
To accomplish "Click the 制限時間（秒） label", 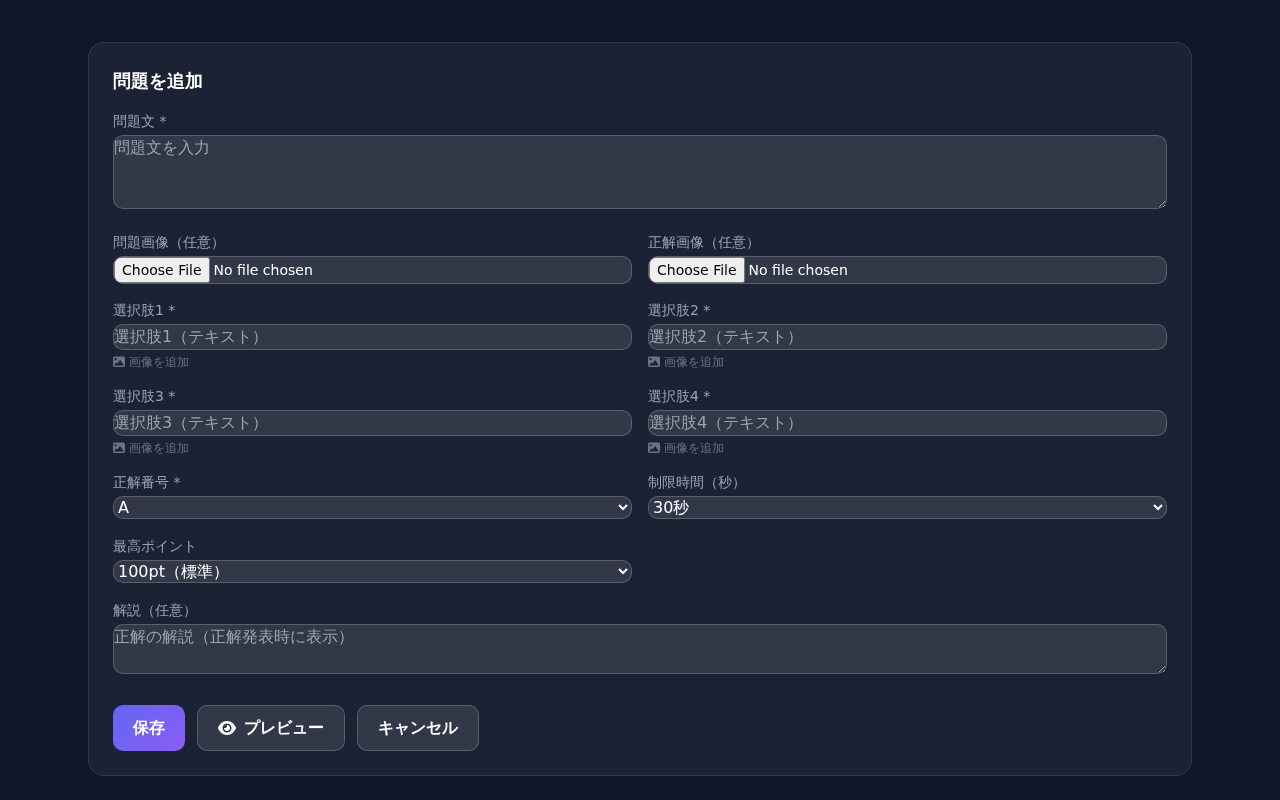I will (x=697, y=482).
